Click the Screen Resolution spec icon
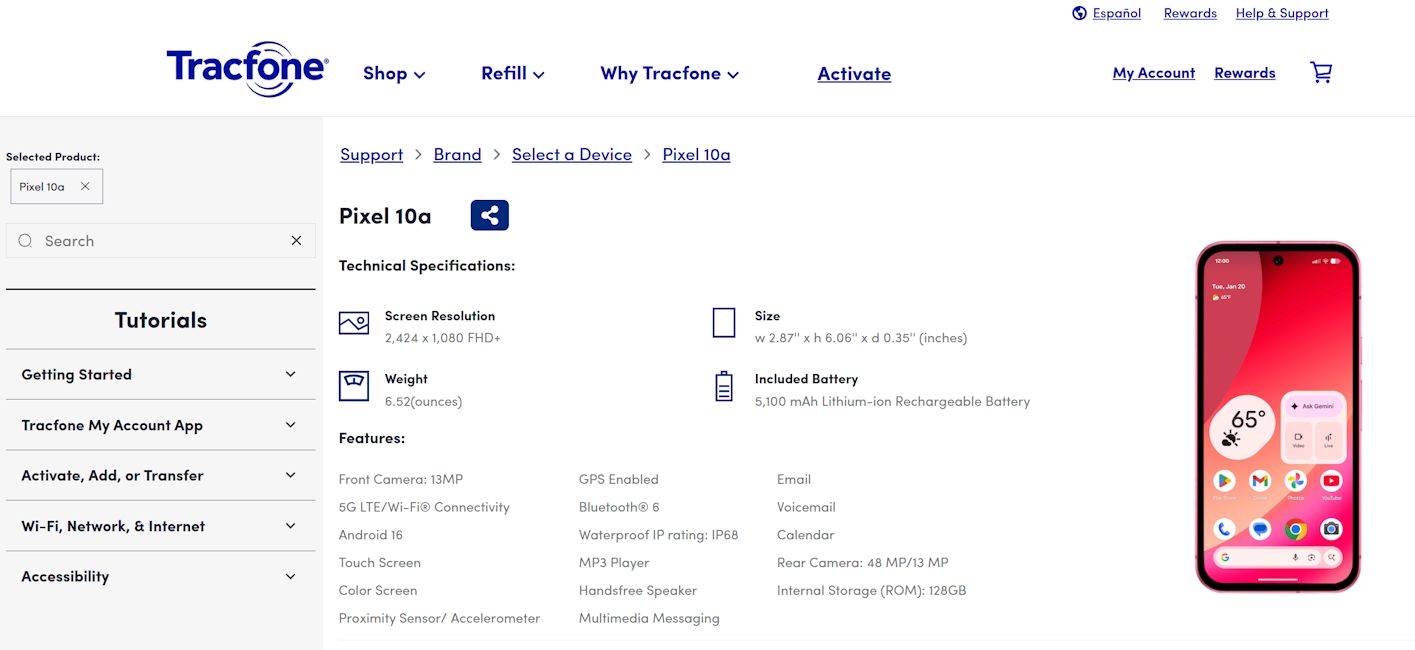The image size is (1415, 650). [353, 322]
